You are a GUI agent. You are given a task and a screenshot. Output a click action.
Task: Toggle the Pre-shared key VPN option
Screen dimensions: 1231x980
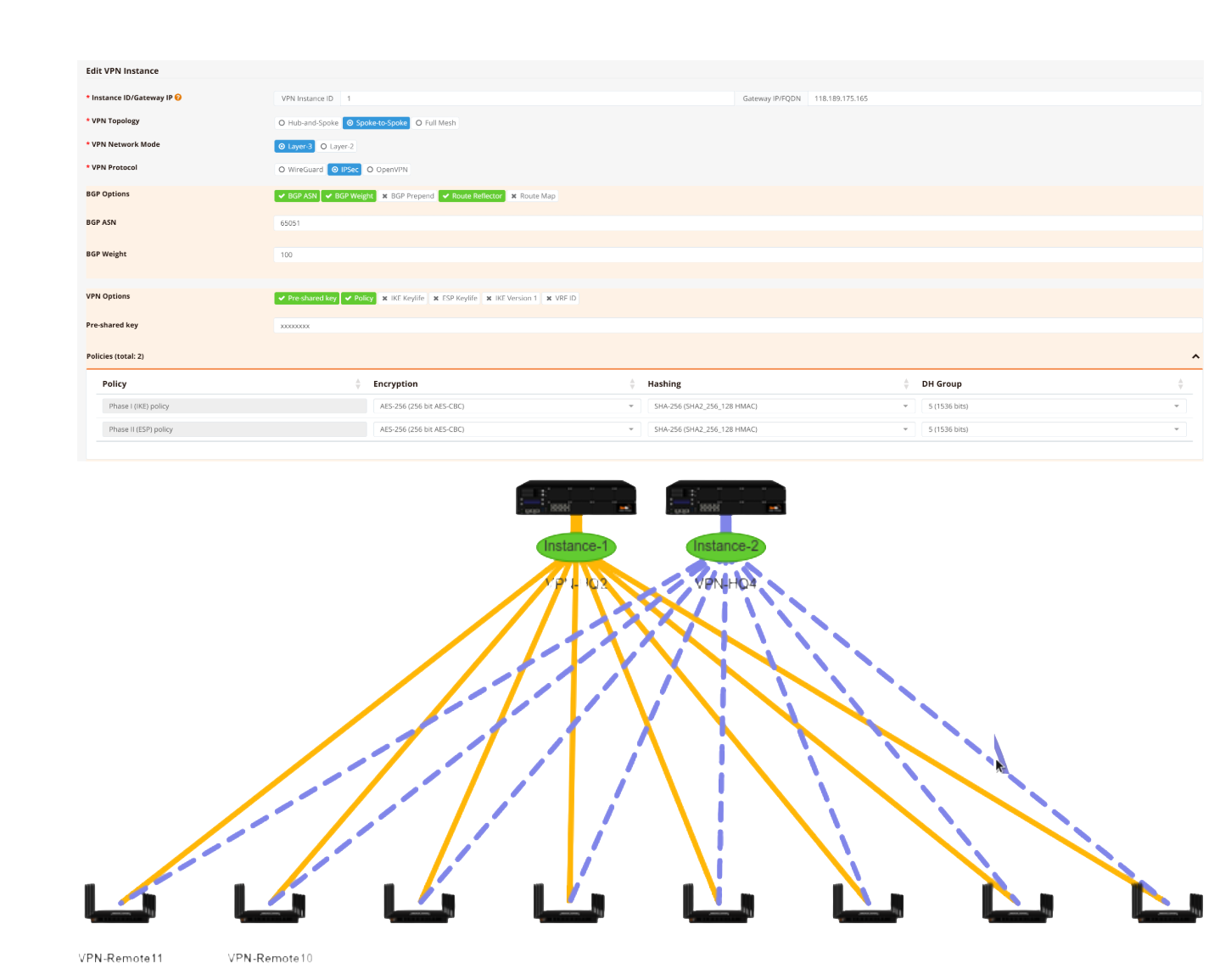(307, 299)
